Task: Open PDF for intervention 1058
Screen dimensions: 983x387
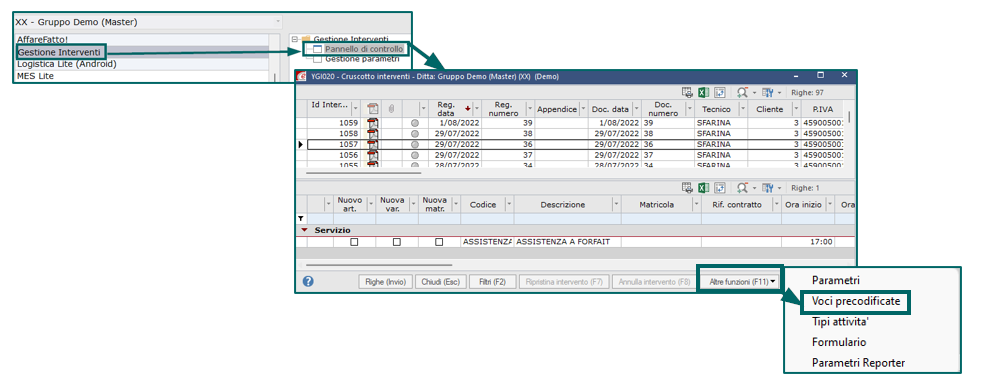Action: click(372, 134)
